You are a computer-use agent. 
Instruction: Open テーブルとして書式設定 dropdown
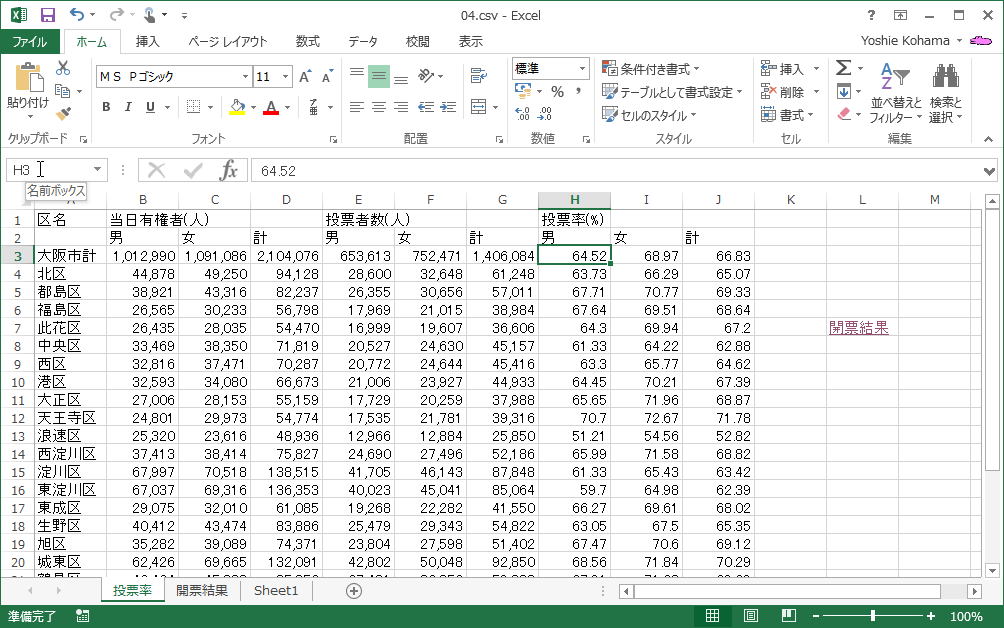coord(672,92)
